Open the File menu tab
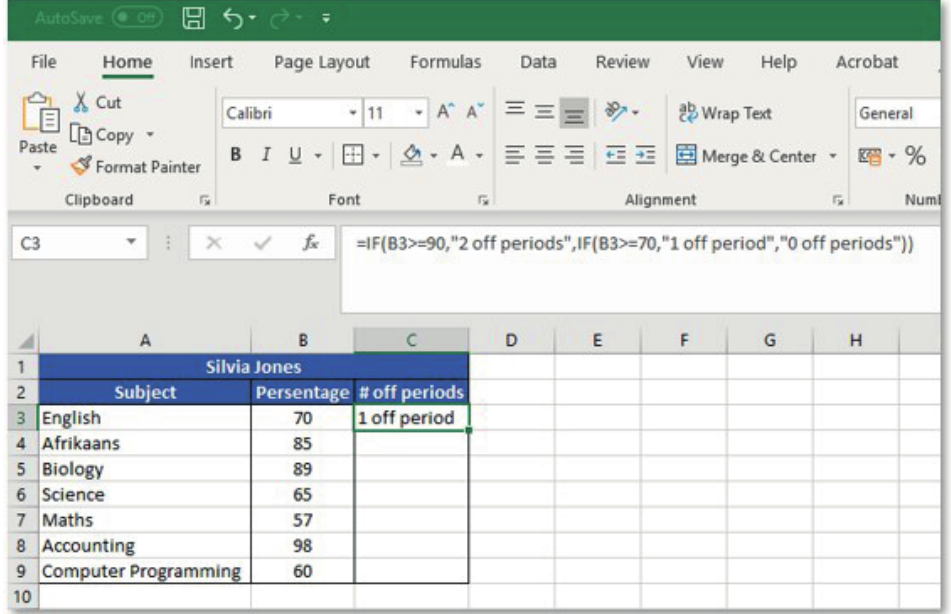 click(44, 62)
